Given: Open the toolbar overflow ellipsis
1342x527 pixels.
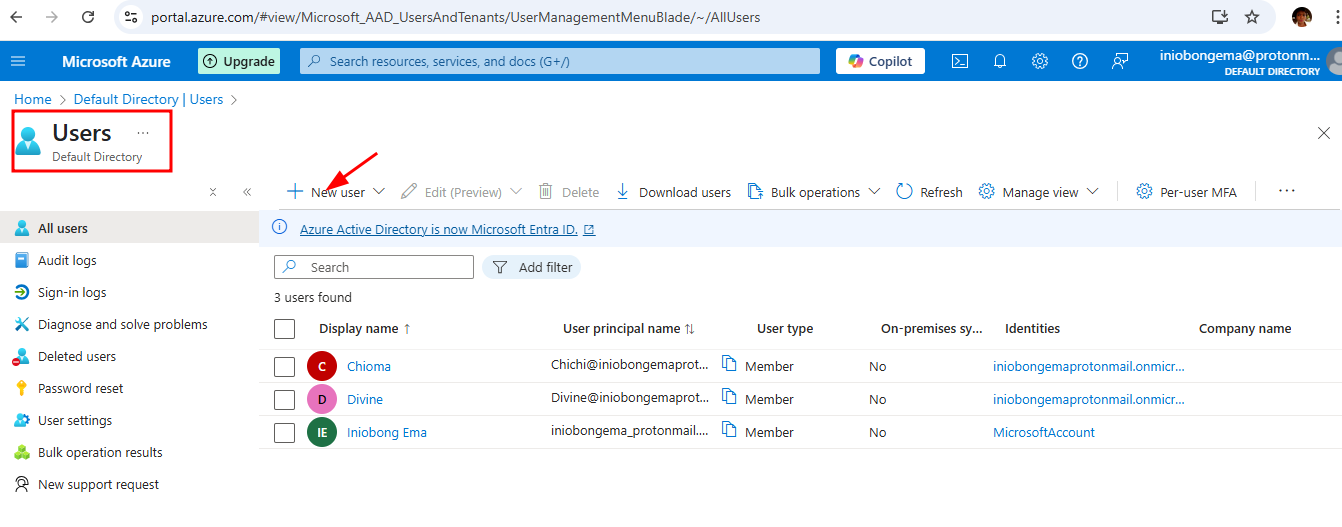Looking at the screenshot, I should (x=1287, y=191).
